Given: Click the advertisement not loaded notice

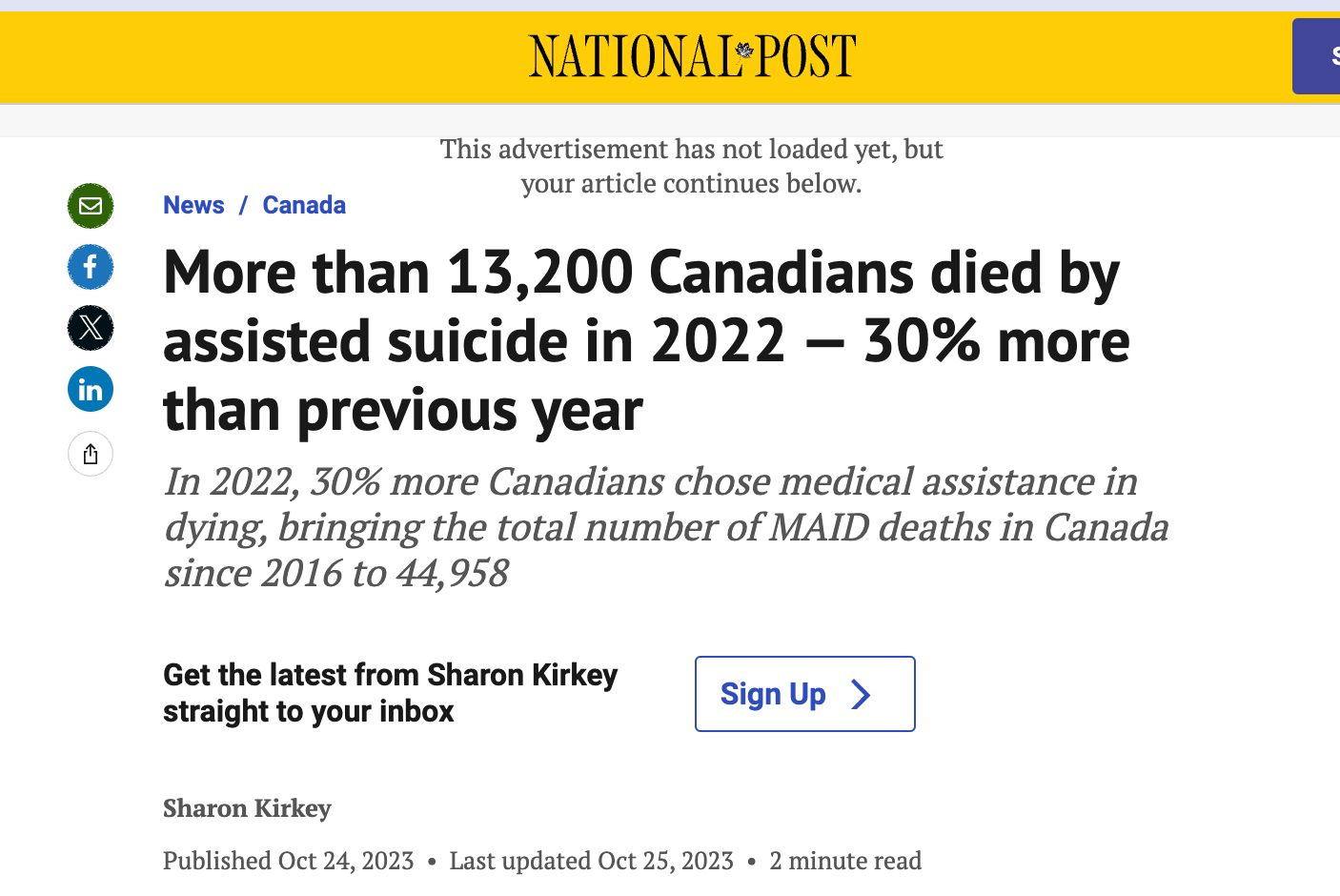Looking at the screenshot, I should (x=691, y=166).
